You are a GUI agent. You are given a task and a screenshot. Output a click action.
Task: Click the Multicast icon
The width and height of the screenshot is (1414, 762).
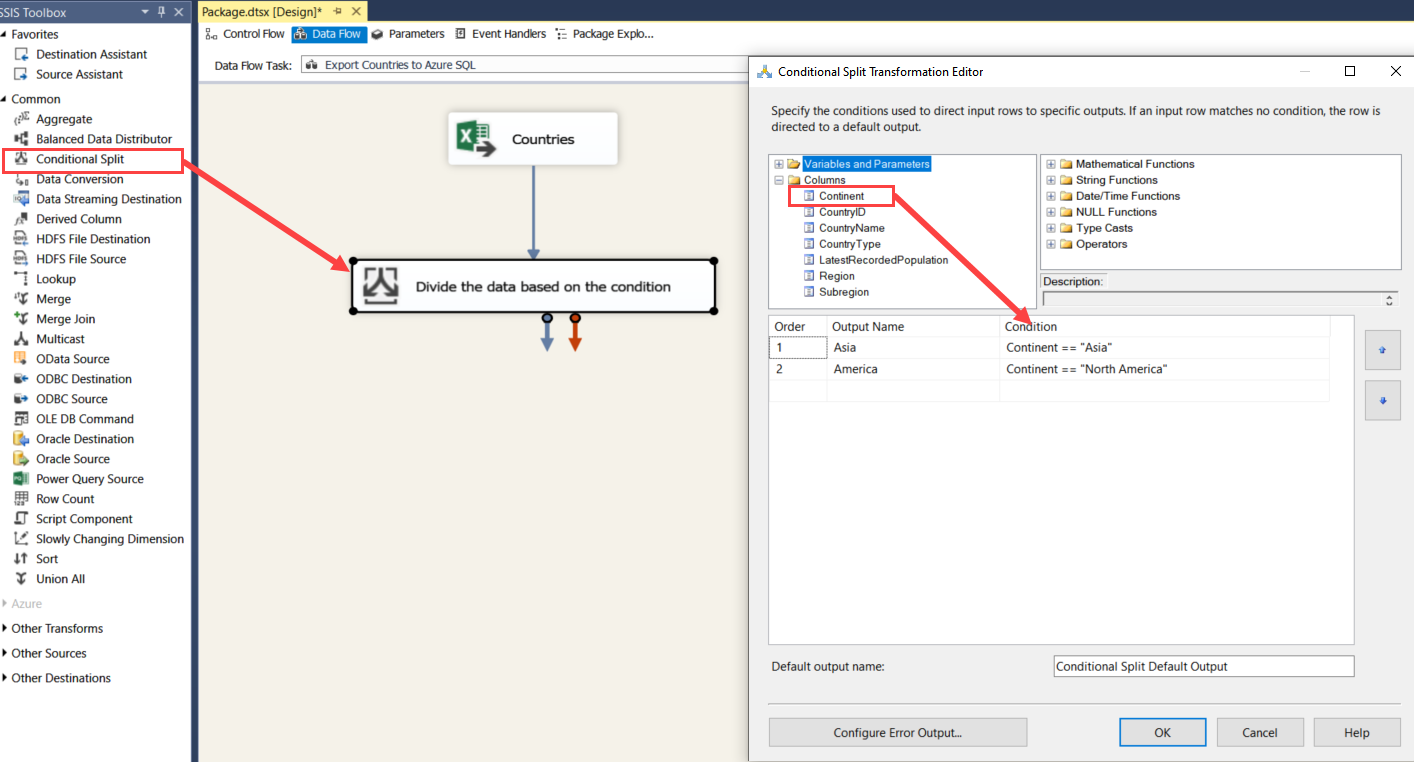point(21,339)
